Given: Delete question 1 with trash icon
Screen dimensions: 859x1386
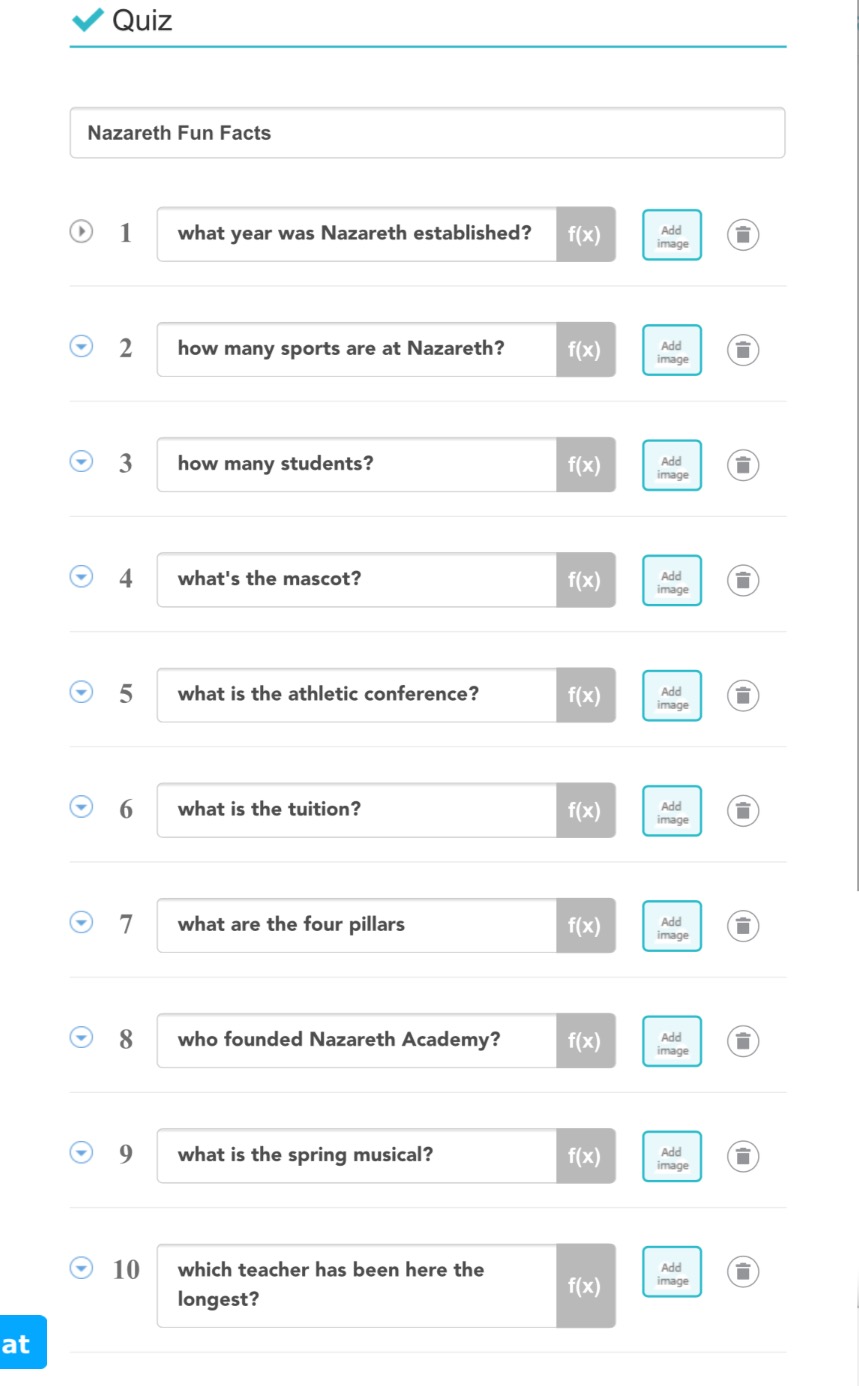Looking at the screenshot, I should coord(742,235).
